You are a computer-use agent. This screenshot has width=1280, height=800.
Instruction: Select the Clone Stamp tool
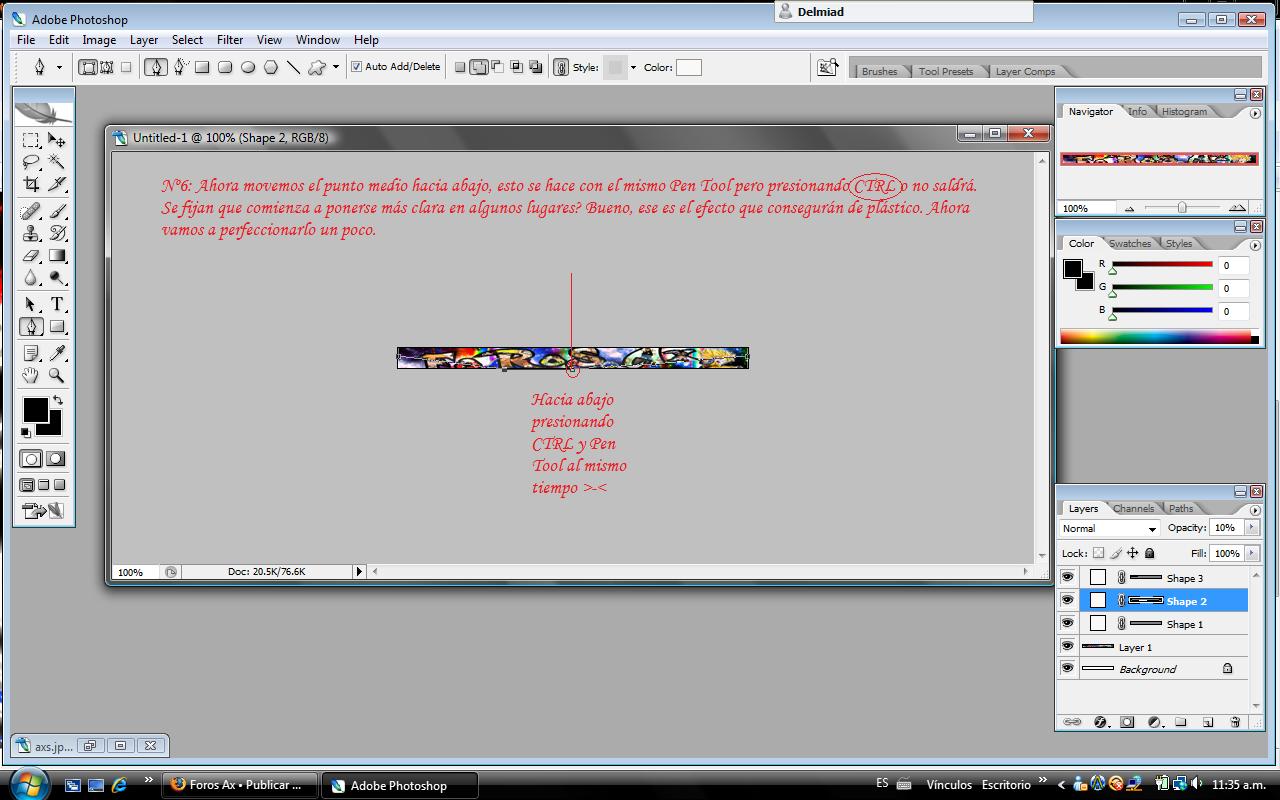coord(31,233)
